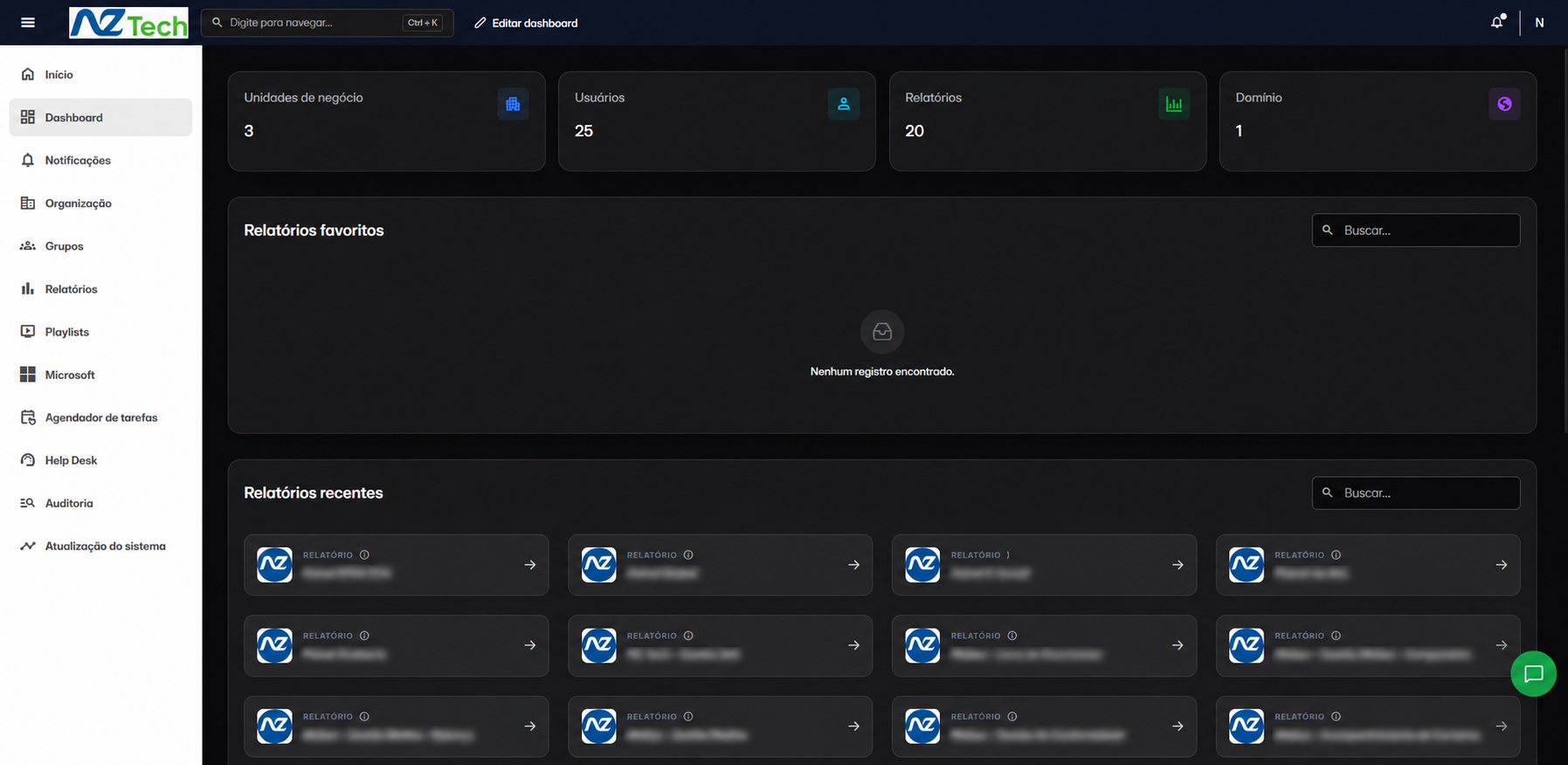
Task: Open Auditoria in the sidebar
Action: (x=100, y=503)
